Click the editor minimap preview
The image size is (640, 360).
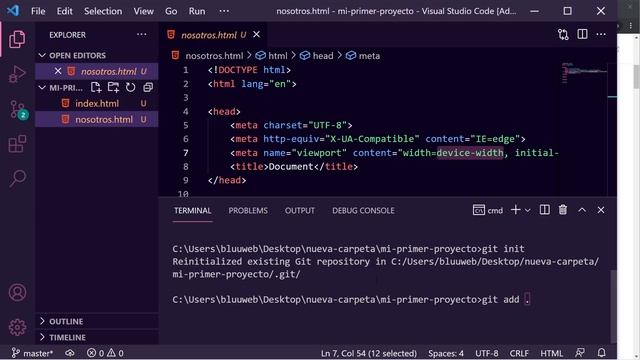(584, 73)
